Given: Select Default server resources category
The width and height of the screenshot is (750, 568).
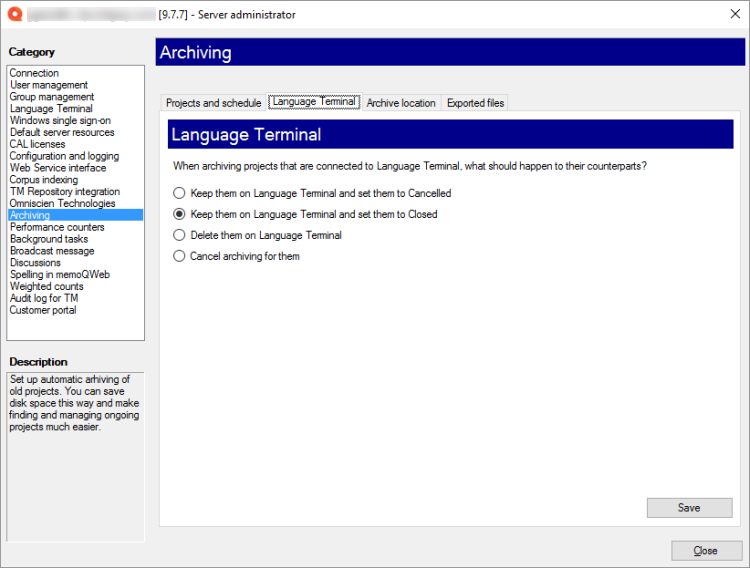Looking at the screenshot, I should [76, 132].
